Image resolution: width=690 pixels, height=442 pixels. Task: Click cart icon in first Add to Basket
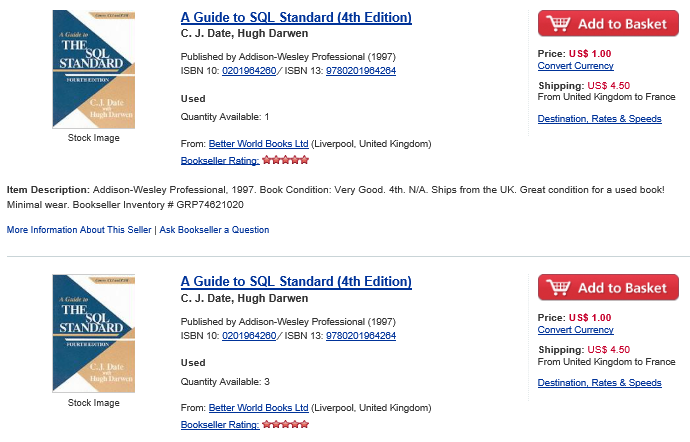558,23
